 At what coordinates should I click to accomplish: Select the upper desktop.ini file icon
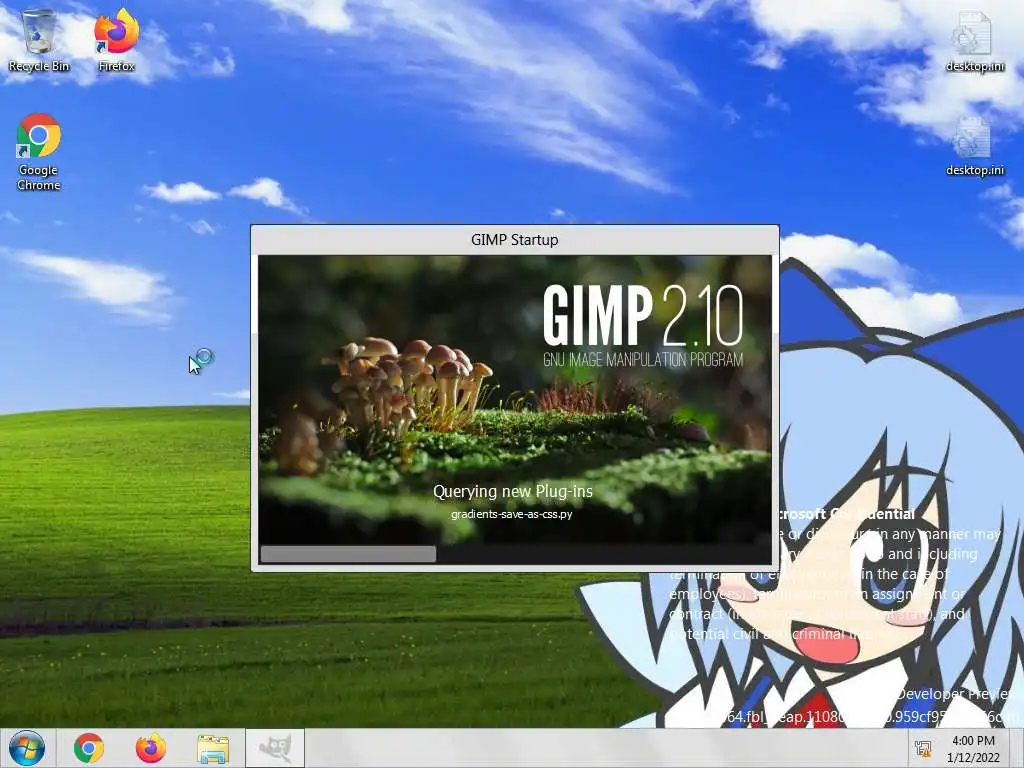[x=974, y=40]
